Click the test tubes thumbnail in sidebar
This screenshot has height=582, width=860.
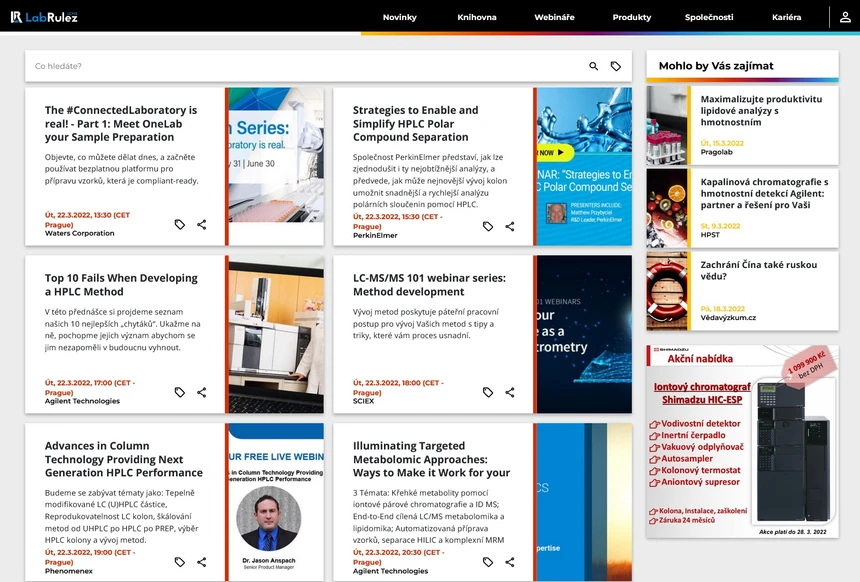pos(667,125)
